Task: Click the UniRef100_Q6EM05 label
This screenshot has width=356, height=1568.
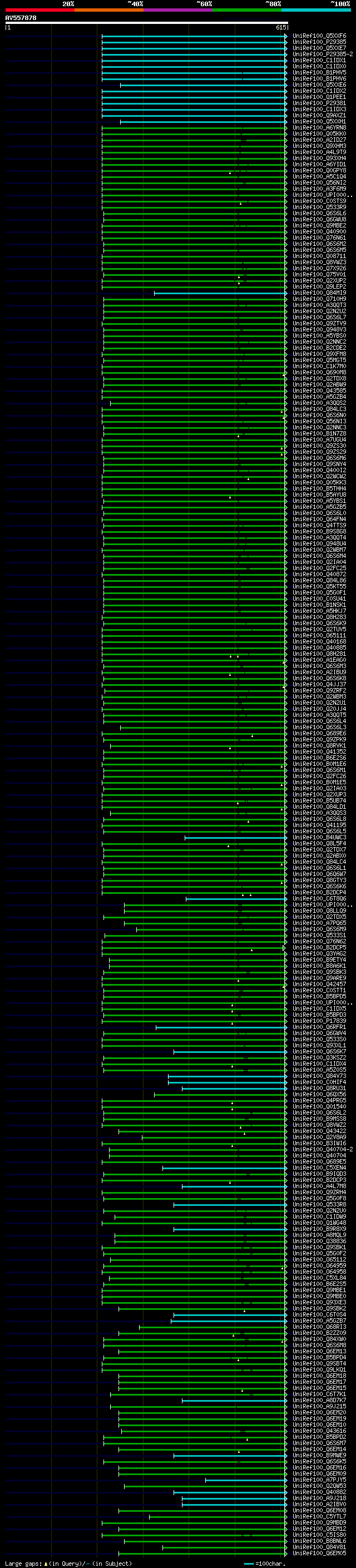Action: tap(319, 1554)
